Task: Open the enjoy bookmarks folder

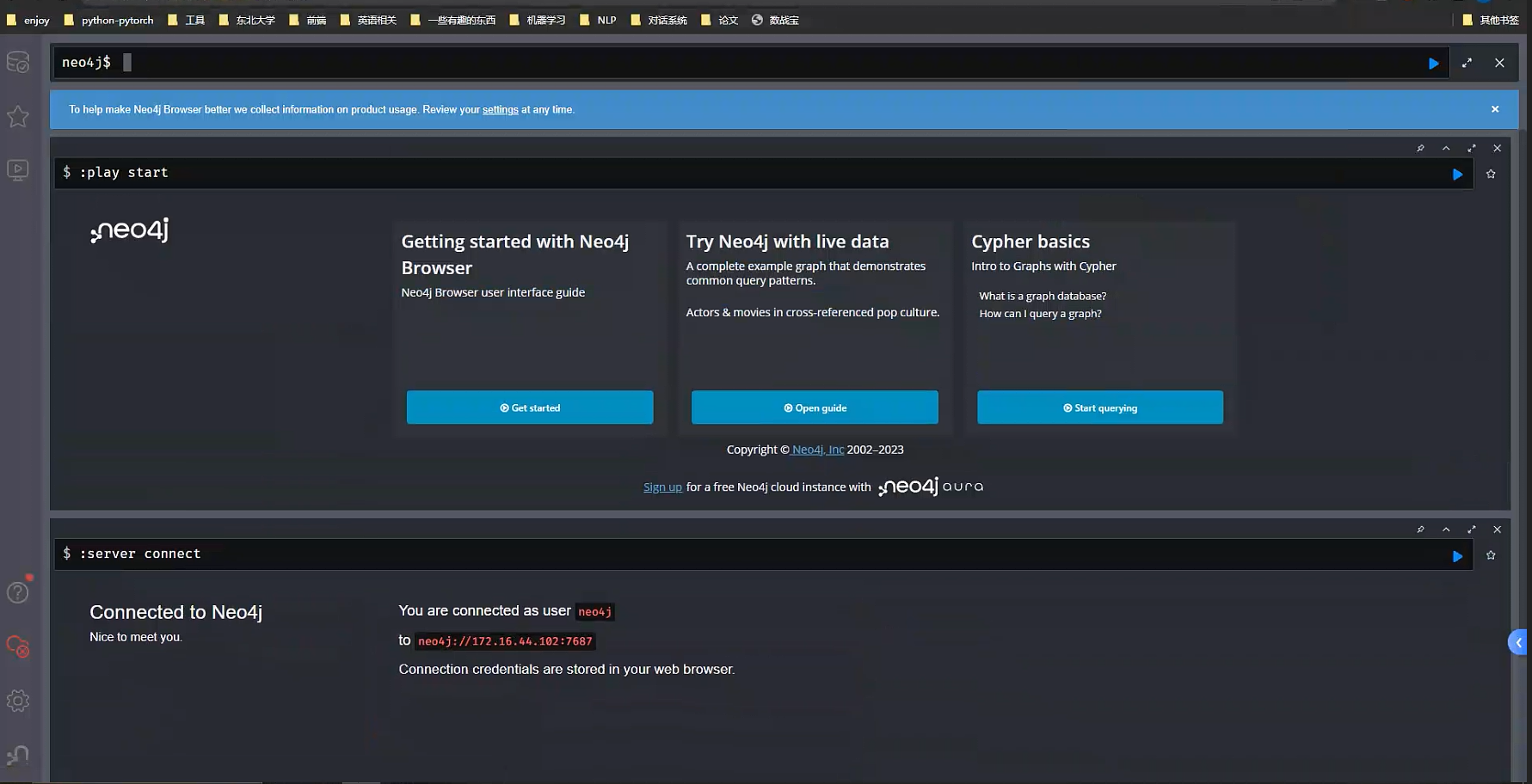Action: pyautogui.click(x=28, y=20)
